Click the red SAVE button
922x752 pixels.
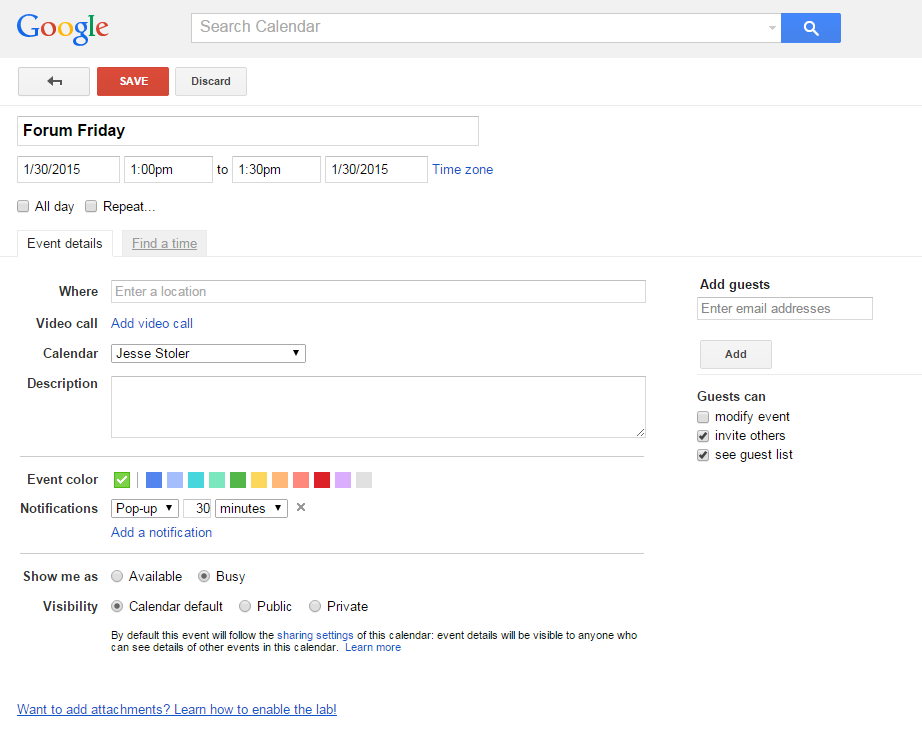click(x=133, y=81)
